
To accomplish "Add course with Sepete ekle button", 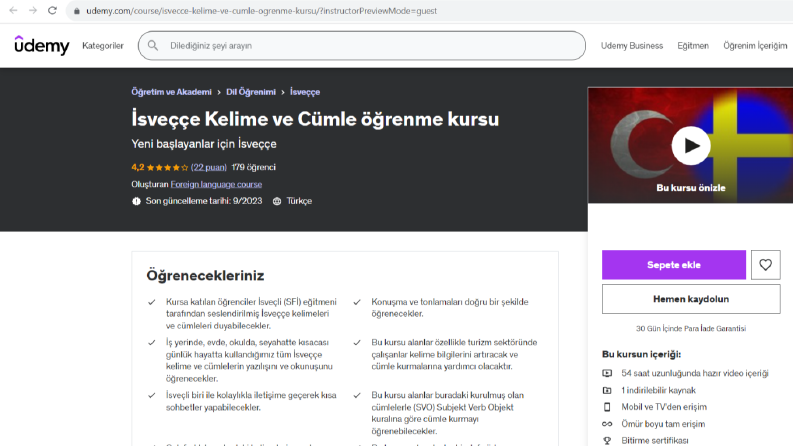I will (x=674, y=265).
